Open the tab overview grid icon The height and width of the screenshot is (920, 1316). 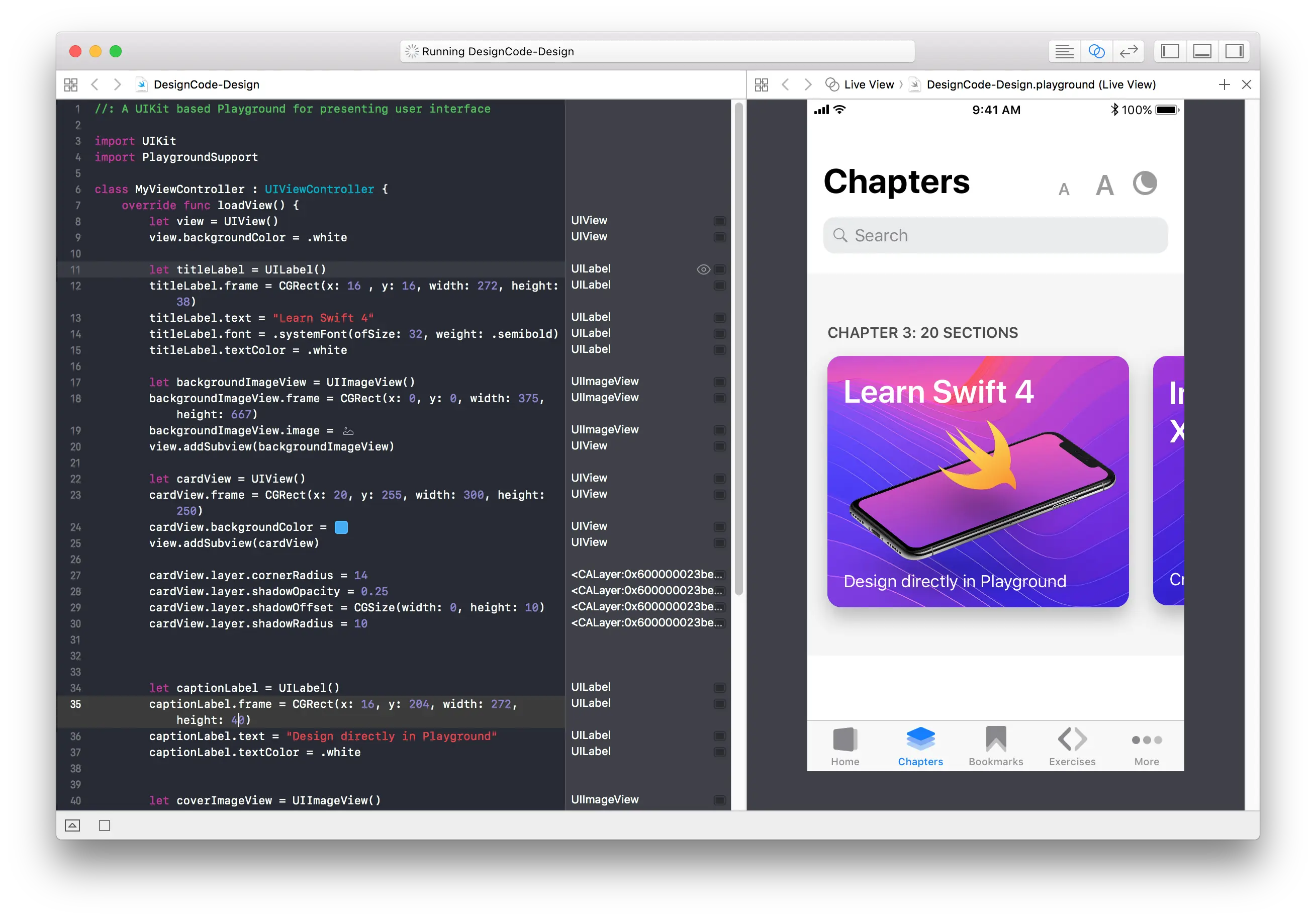71,84
